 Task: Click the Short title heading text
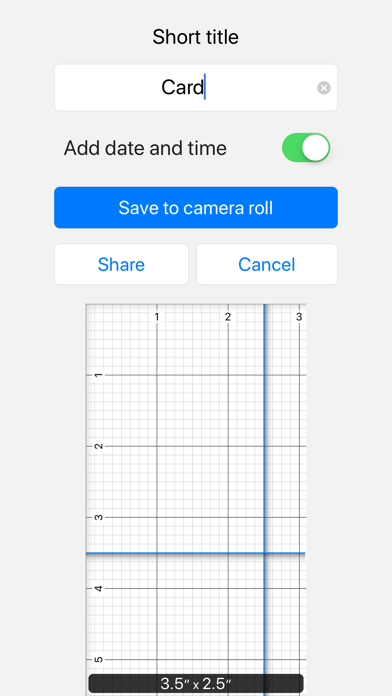click(x=196, y=37)
